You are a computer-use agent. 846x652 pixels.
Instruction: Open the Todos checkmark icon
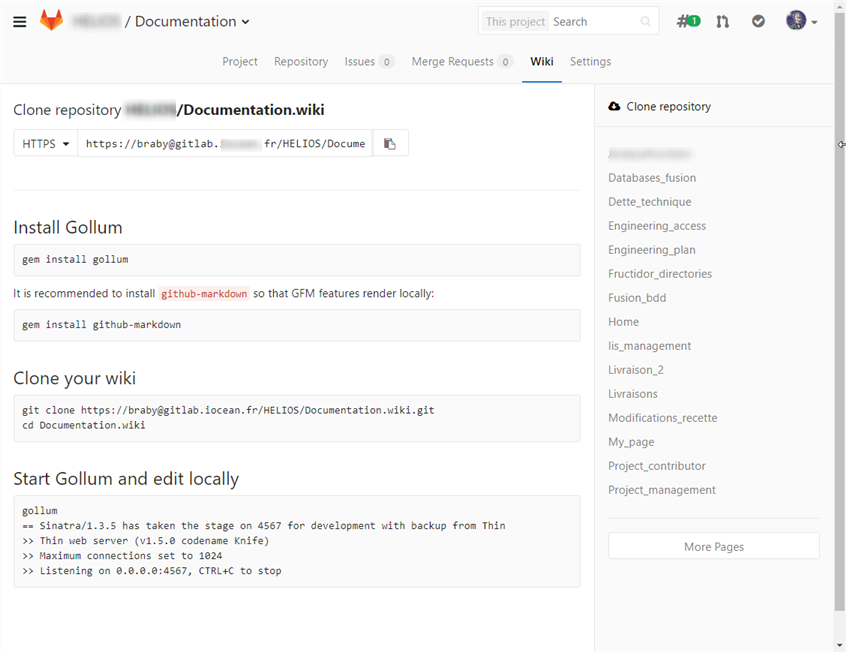click(757, 20)
